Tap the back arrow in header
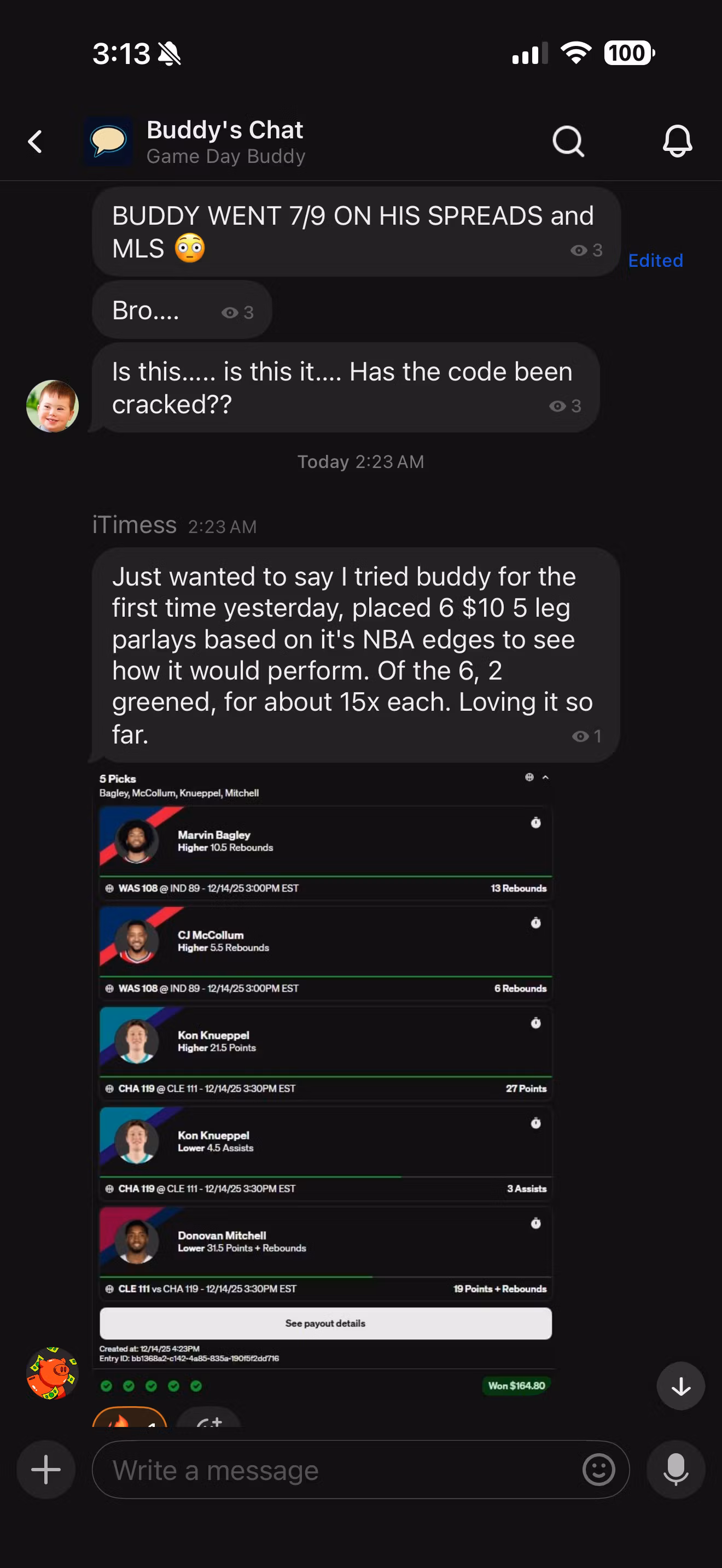The image size is (722, 1568). pyautogui.click(x=36, y=142)
